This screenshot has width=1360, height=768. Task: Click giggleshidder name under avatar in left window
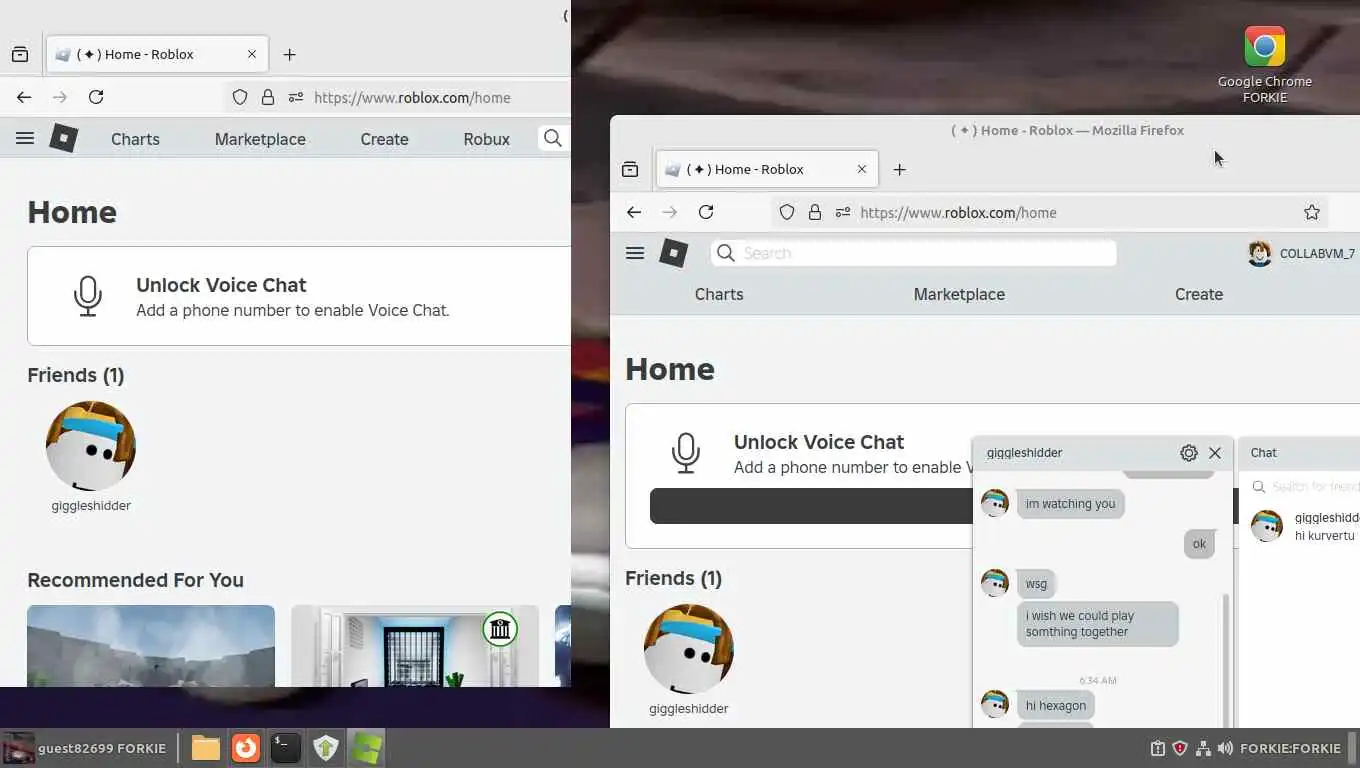click(91, 506)
